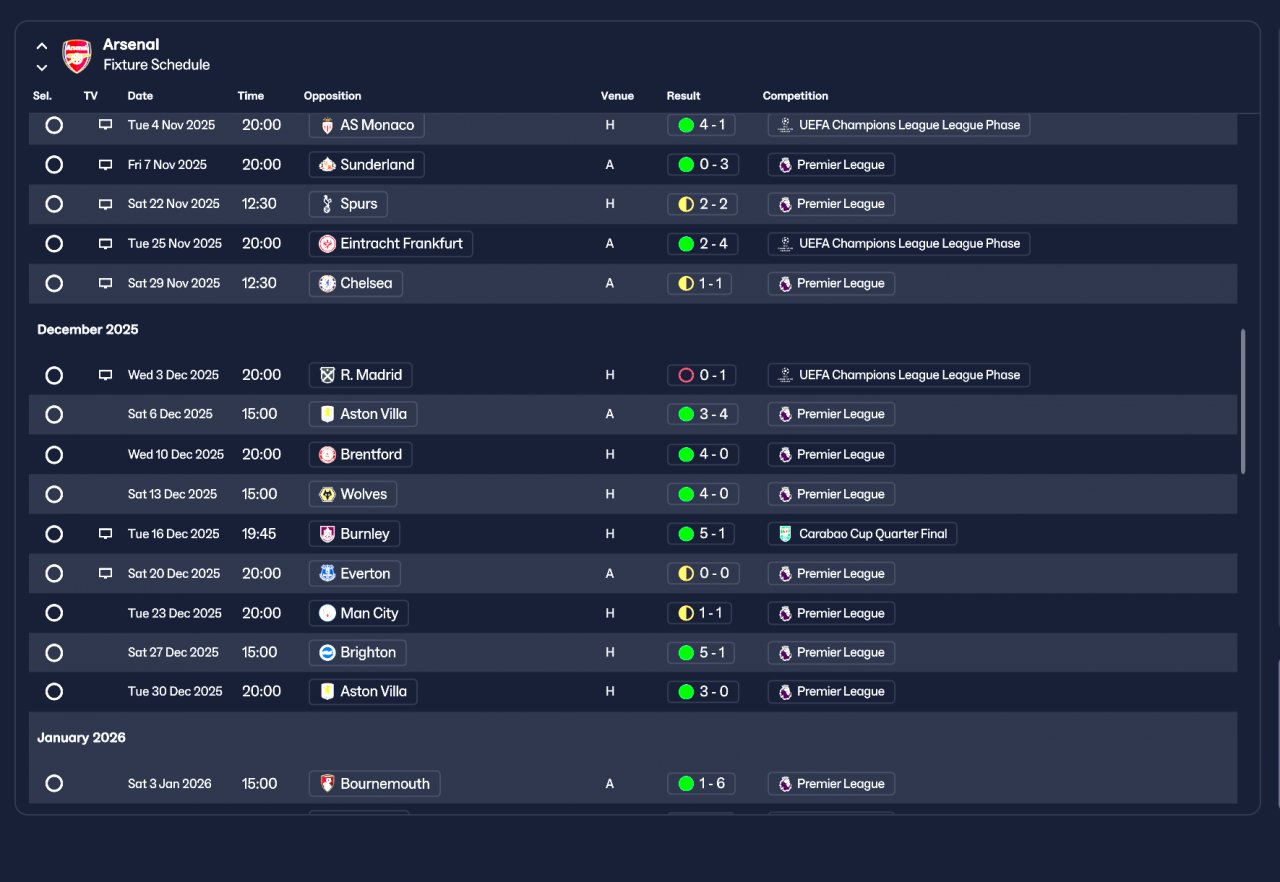Image resolution: width=1280 pixels, height=882 pixels.
Task: Select the Tue 30 Dec Aston Villa radio button
Action: 54,691
